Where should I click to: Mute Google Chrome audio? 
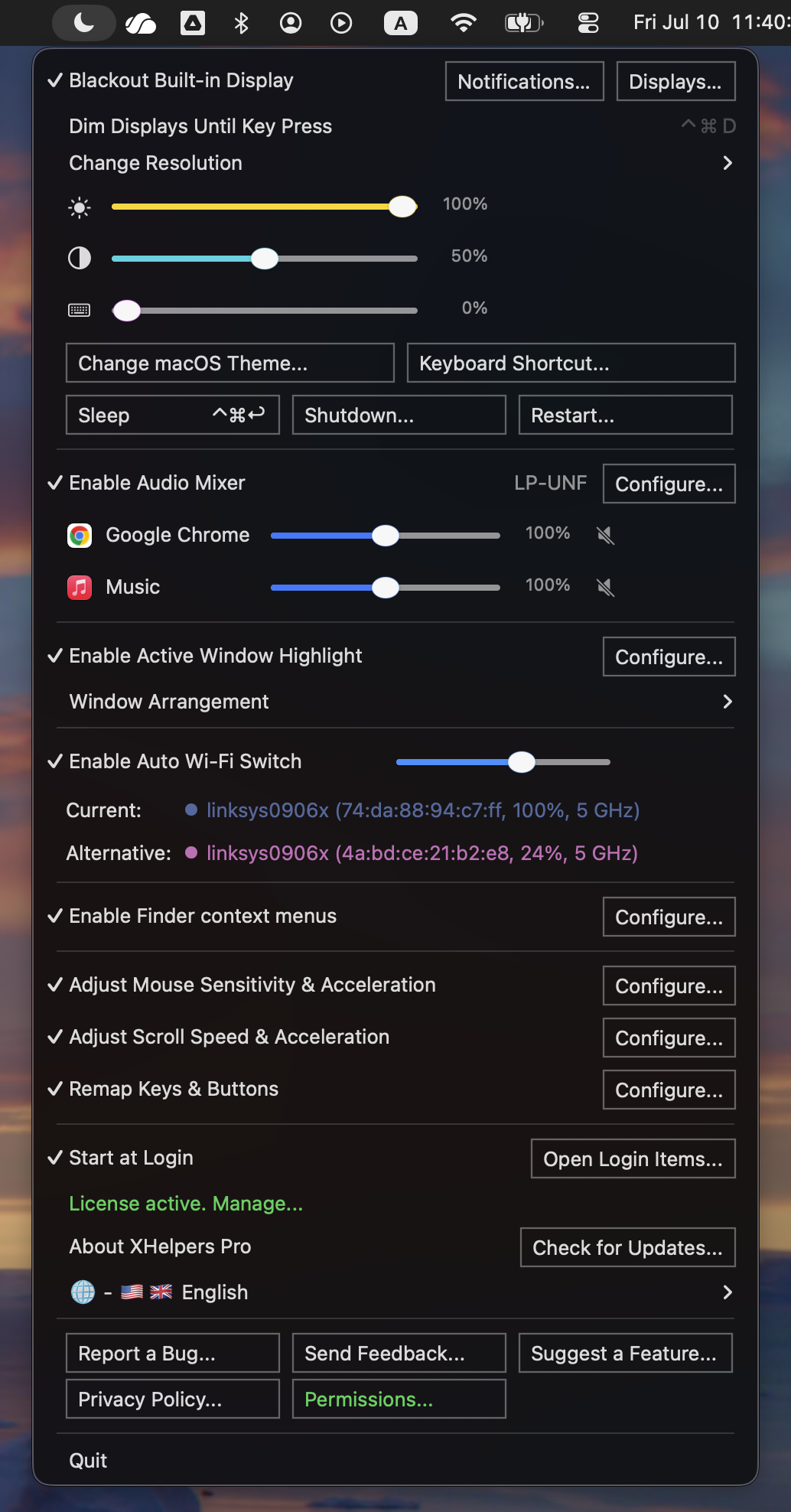click(x=605, y=535)
